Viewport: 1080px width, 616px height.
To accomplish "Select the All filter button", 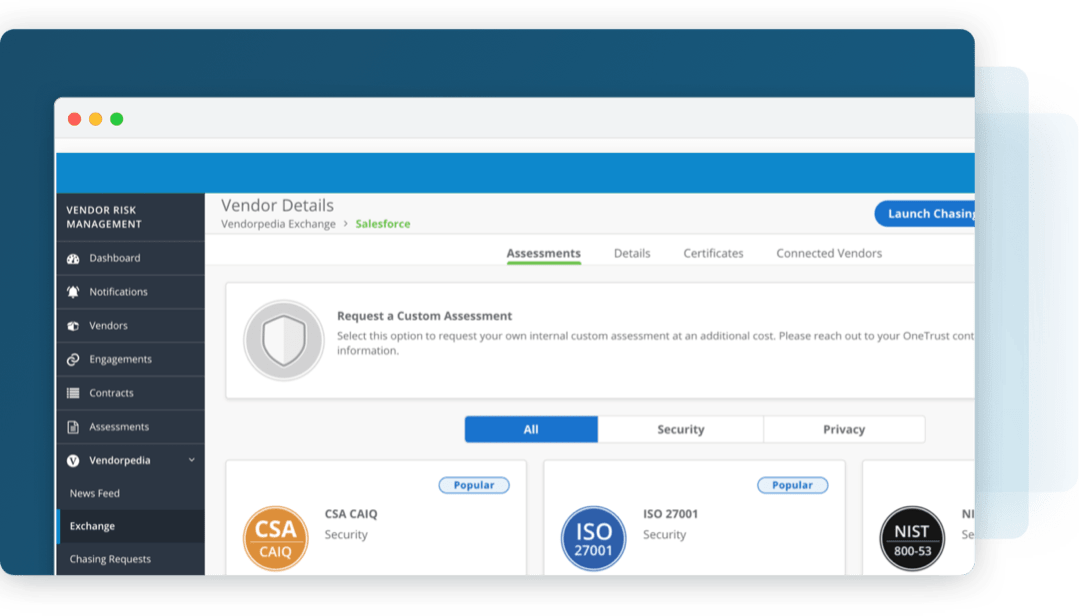I will coord(531,429).
